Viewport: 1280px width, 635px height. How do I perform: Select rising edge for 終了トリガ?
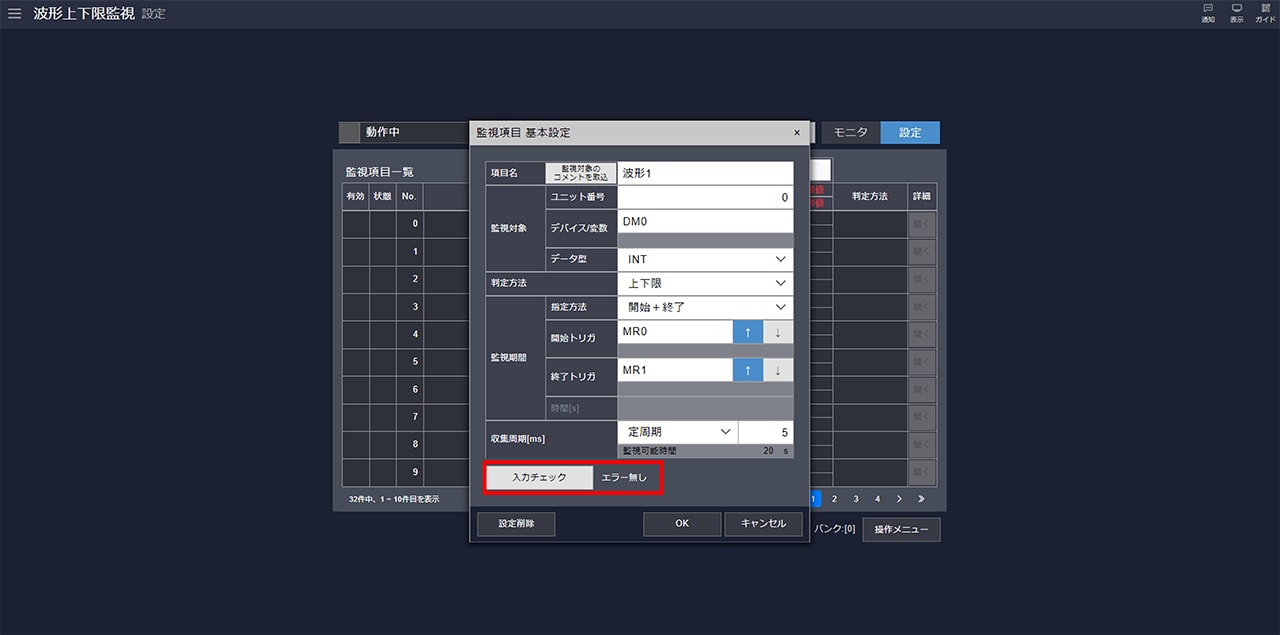click(748, 370)
